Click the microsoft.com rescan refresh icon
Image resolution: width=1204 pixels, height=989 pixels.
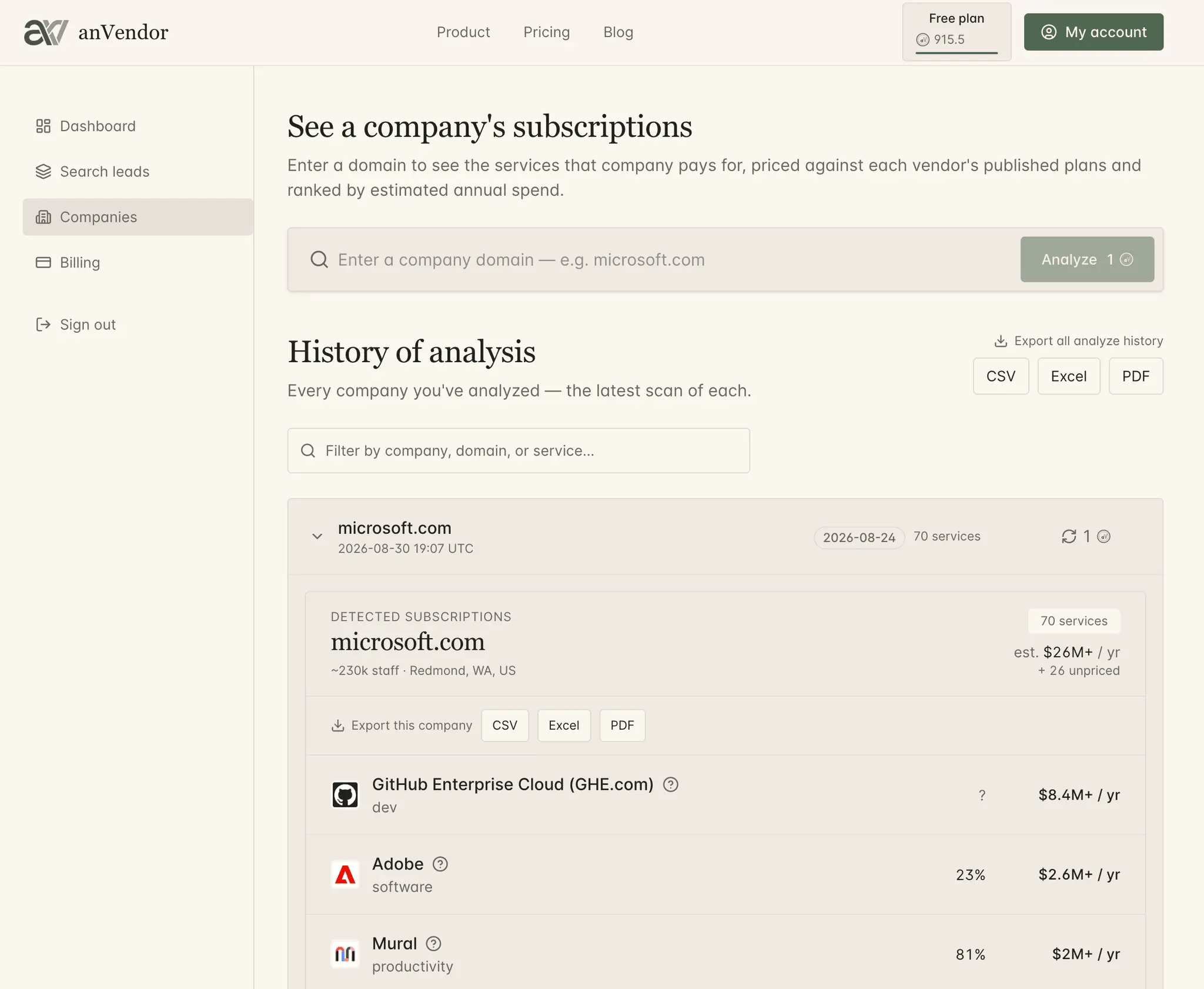(1069, 536)
